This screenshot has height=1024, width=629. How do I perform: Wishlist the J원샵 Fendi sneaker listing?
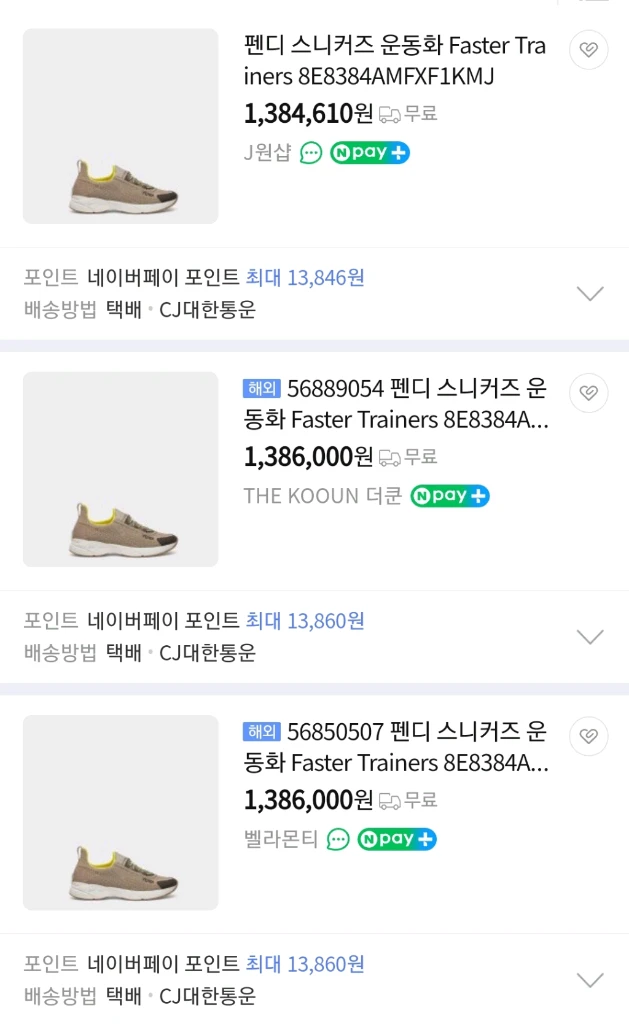589,50
